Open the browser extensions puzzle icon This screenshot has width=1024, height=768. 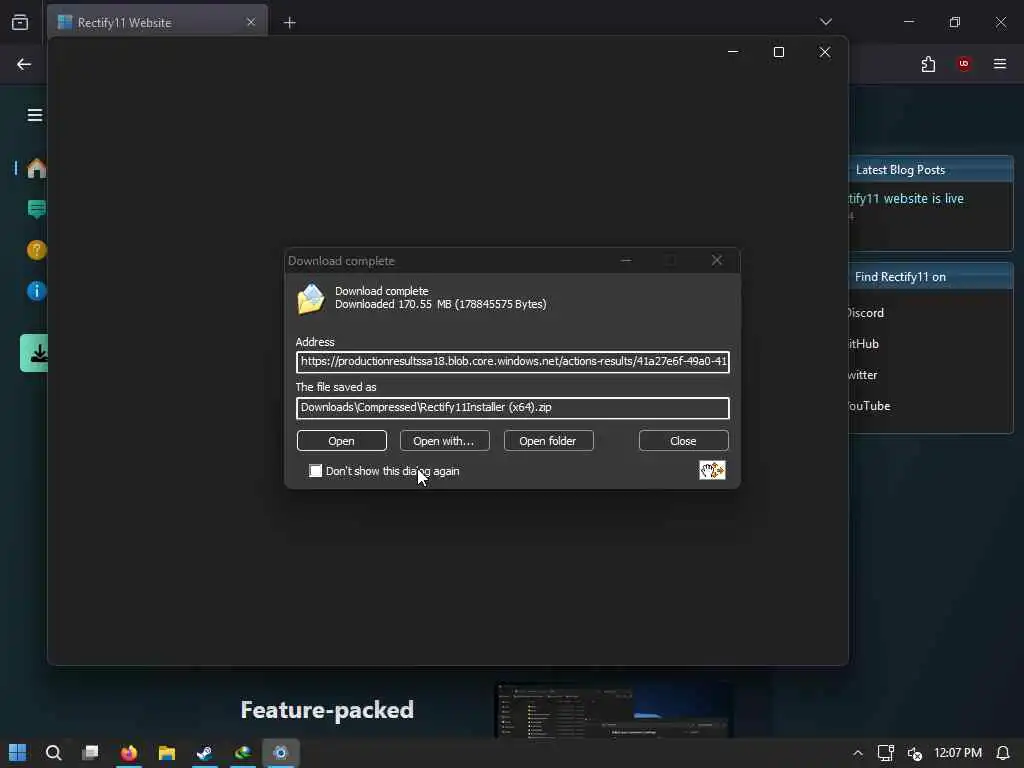(x=928, y=64)
